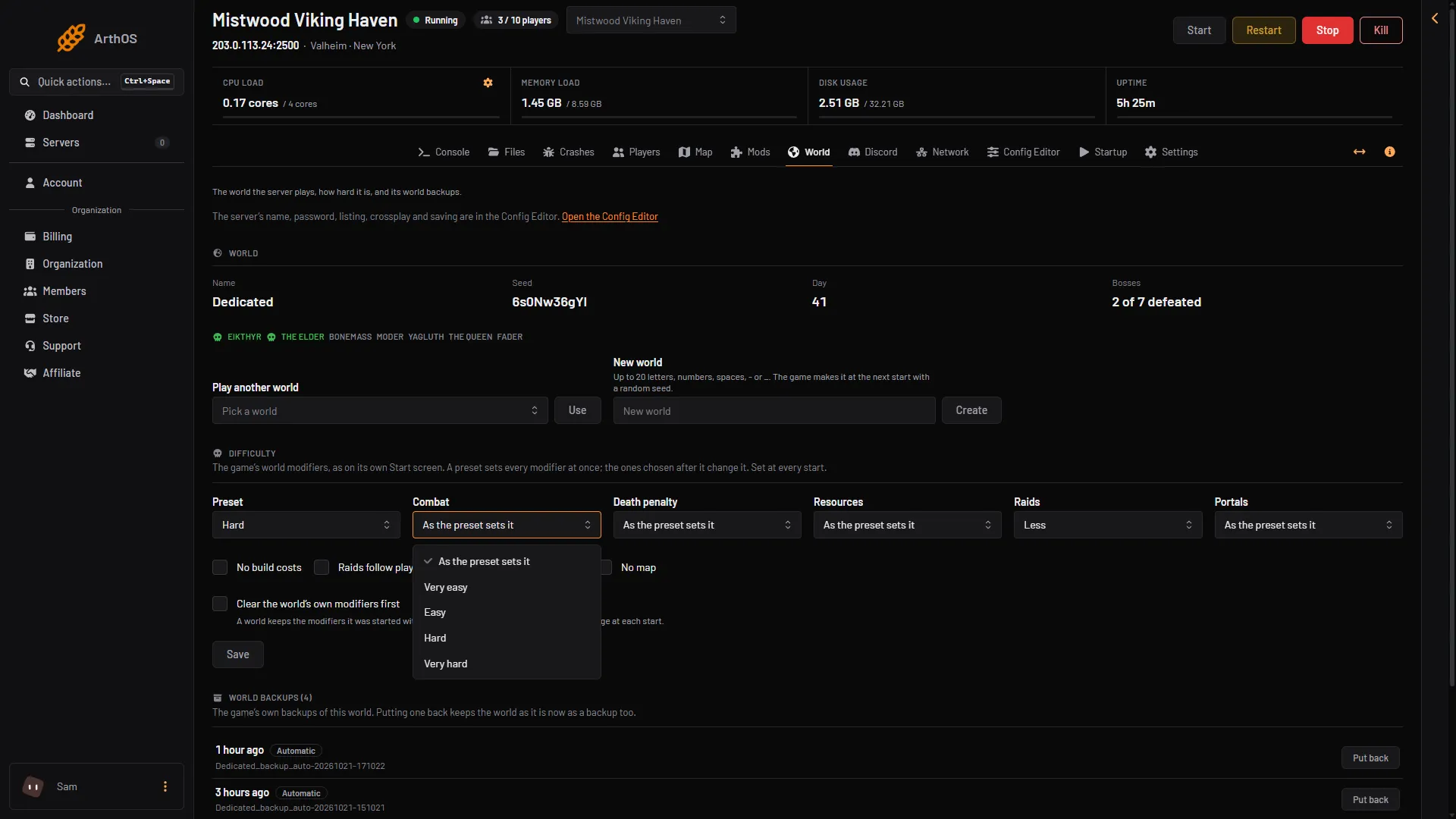
Task: Change the Preset dropdown set to Hard
Action: coord(306,525)
